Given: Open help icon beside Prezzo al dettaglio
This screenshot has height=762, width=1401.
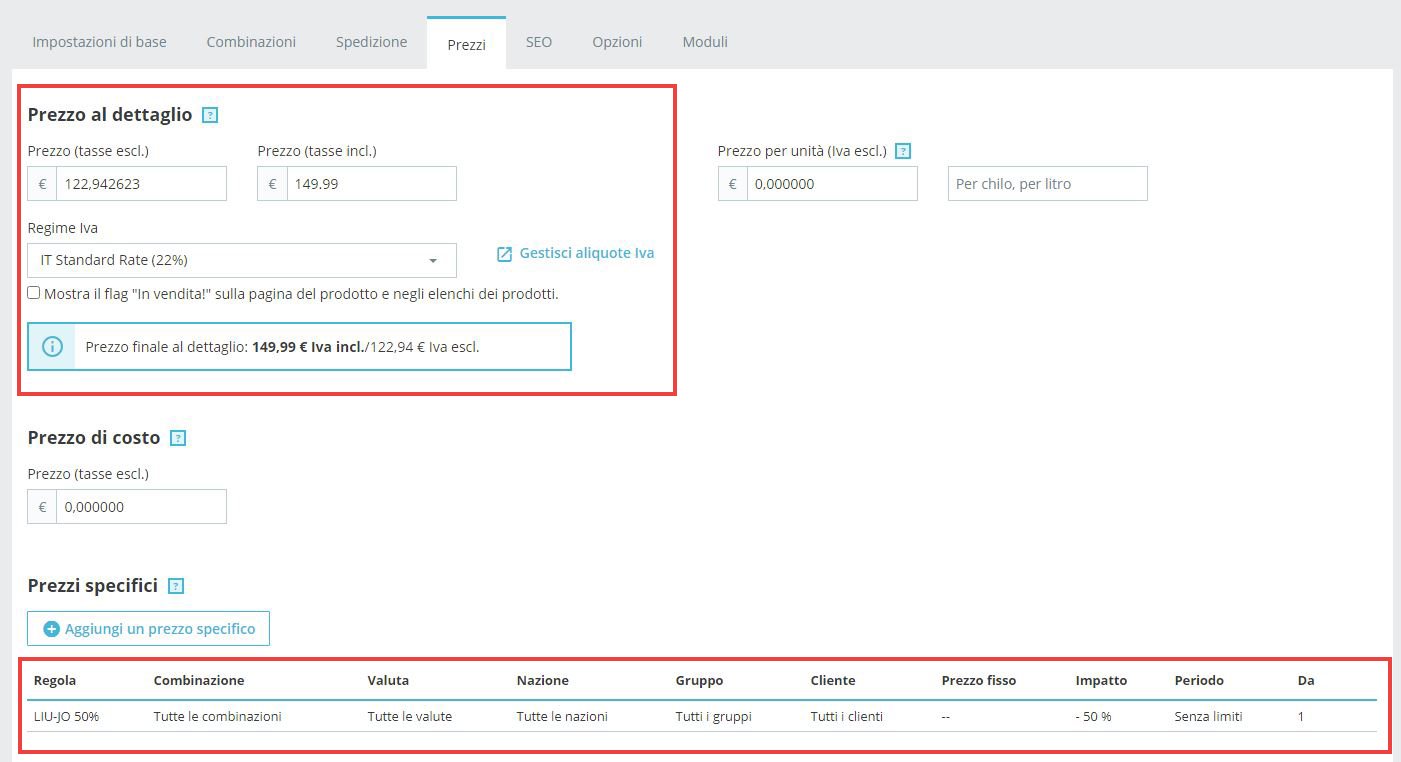Looking at the screenshot, I should pos(210,115).
